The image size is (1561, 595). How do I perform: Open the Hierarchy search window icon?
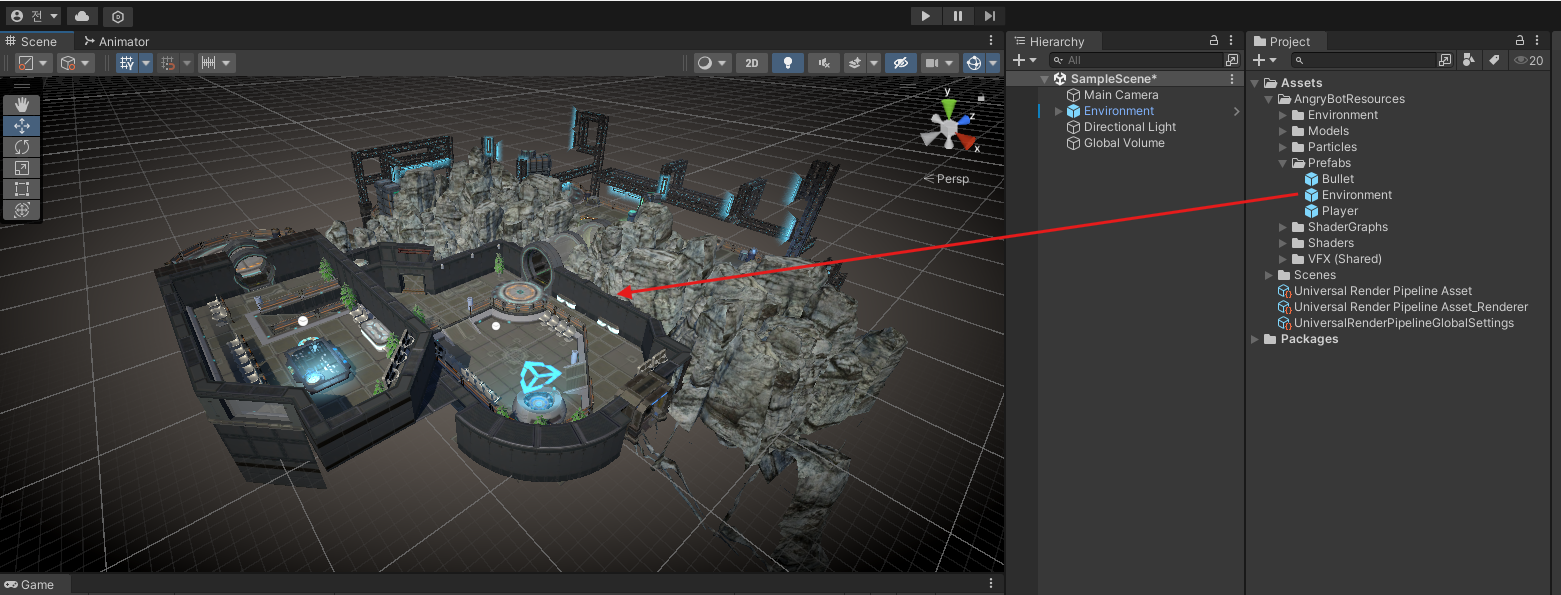(x=1232, y=60)
